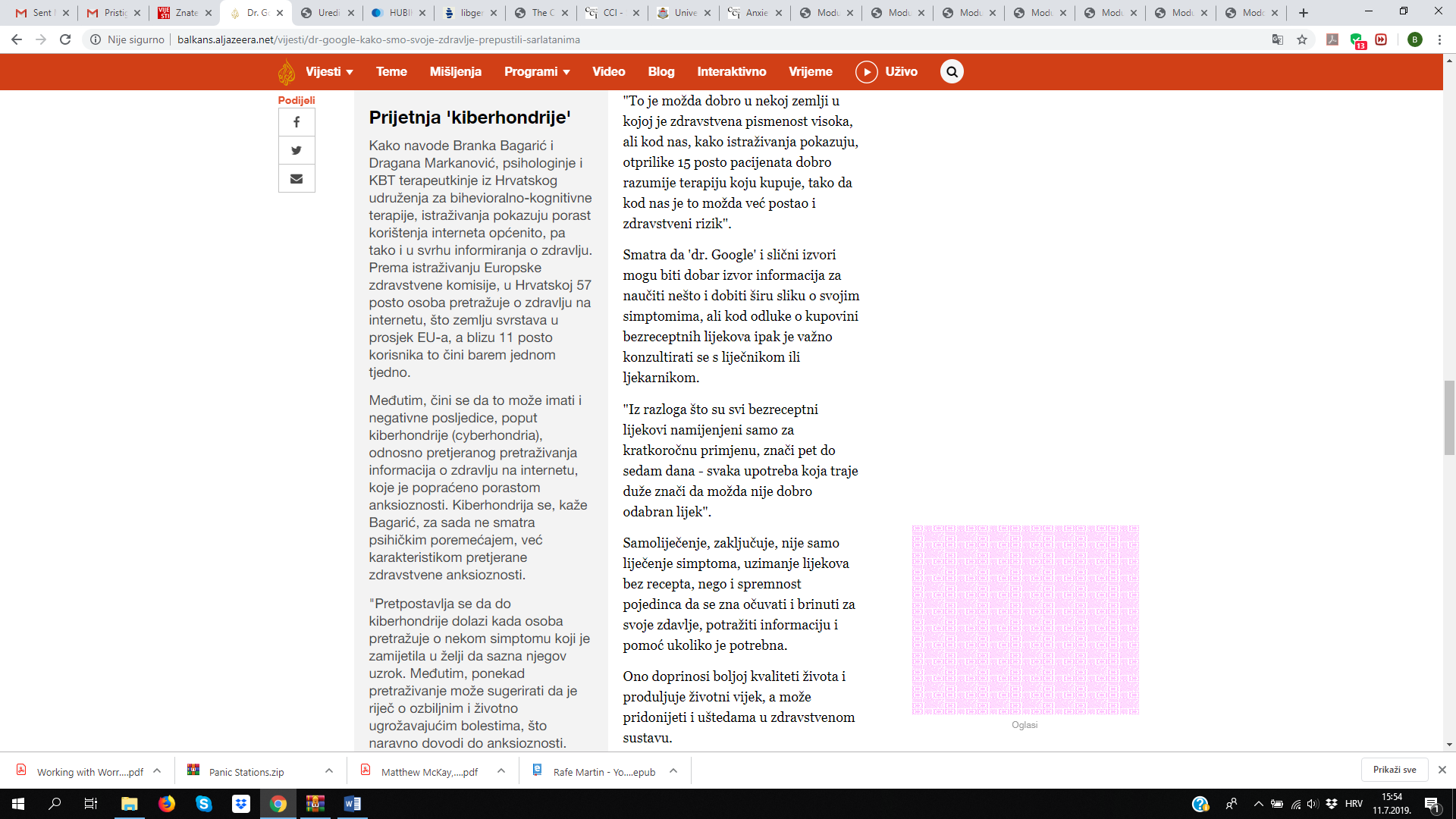The width and height of the screenshot is (1456, 819).
Task: Open the Mišljenja menu item
Action: (x=455, y=72)
